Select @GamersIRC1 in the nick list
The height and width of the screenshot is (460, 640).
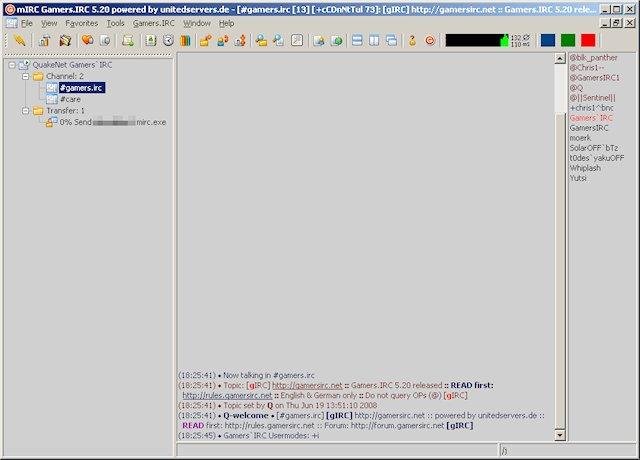[595, 78]
